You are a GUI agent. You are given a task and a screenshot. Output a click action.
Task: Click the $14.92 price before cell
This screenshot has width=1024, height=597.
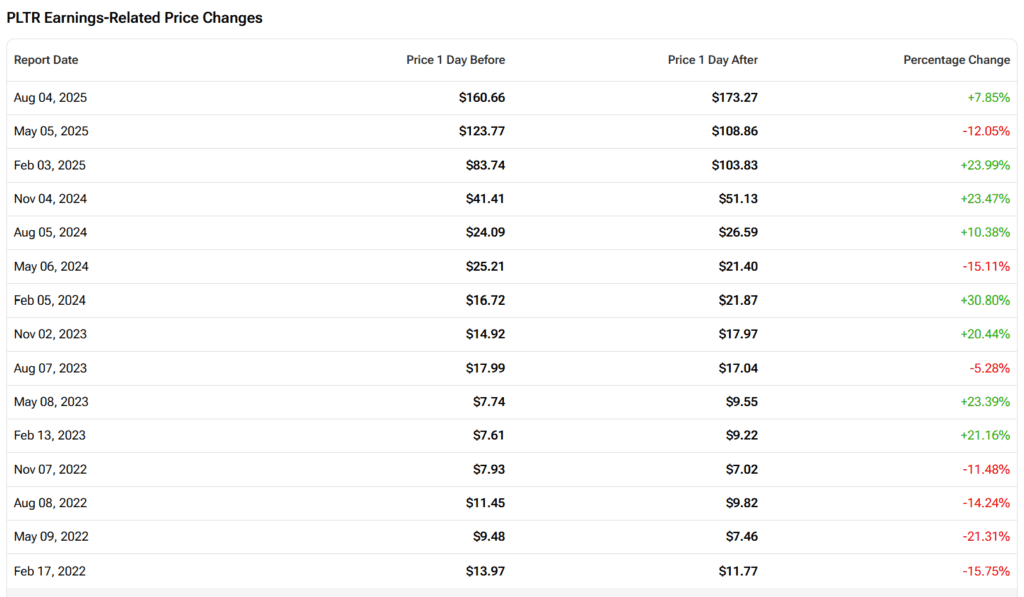485,334
